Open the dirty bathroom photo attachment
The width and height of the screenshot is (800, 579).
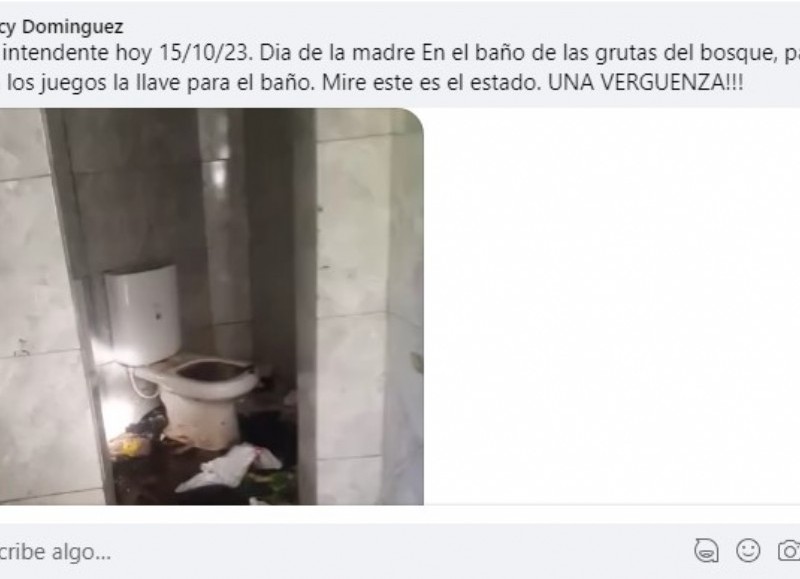[212, 307]
